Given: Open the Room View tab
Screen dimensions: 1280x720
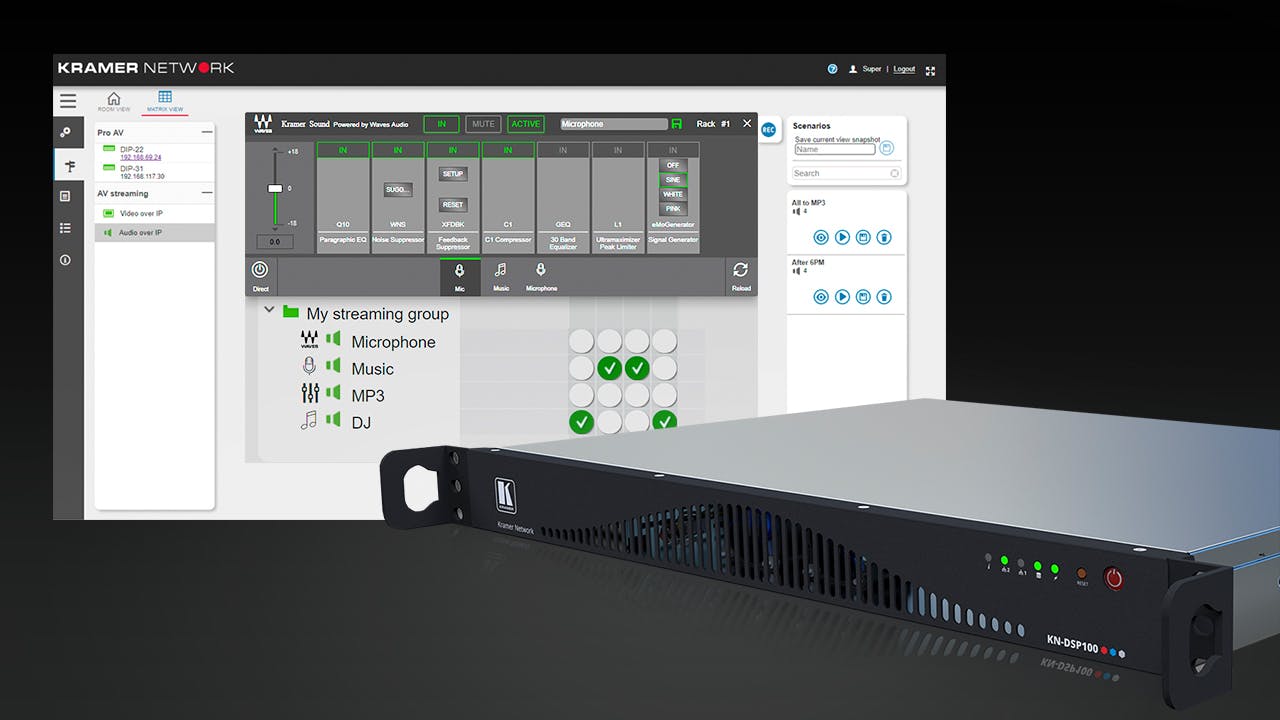Looking at the screenshot, I should tap(114, 101).
